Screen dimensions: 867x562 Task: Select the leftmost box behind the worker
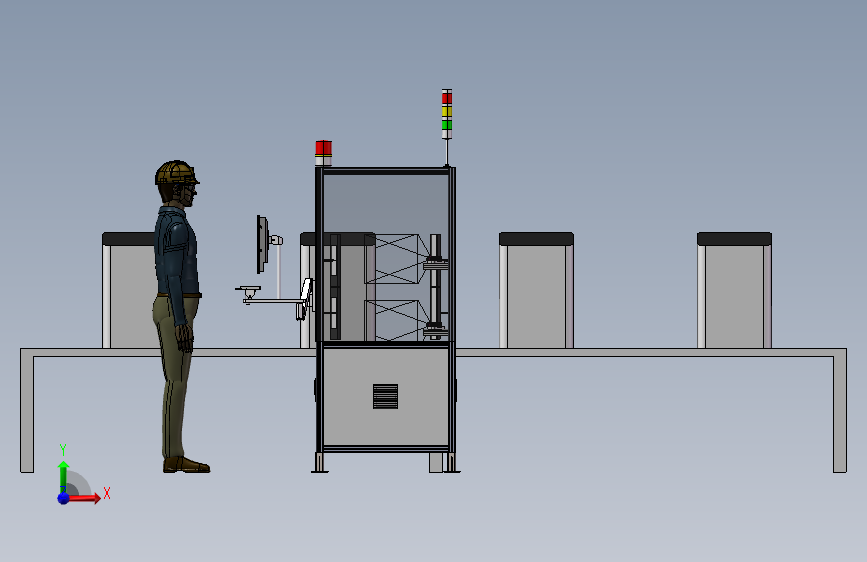130,290
